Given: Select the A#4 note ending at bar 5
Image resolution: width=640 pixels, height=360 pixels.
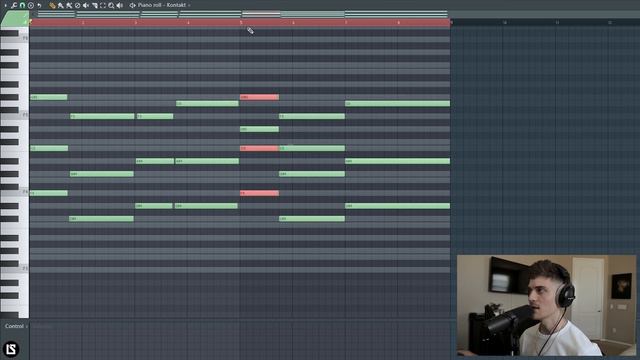Looking at the screenshot, I should [207, 161].
